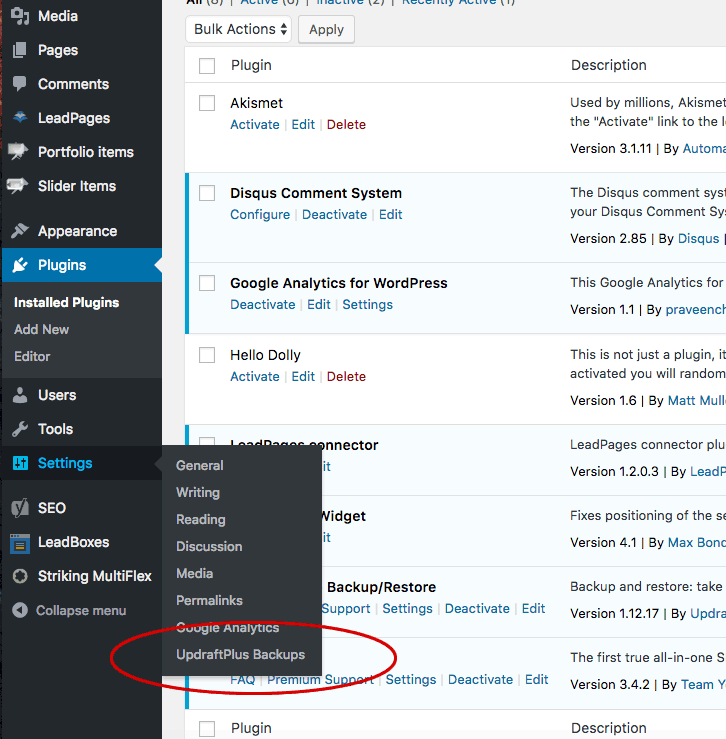
Task: Click the LeadPages sidebar icon
Action: coord(20,117)
